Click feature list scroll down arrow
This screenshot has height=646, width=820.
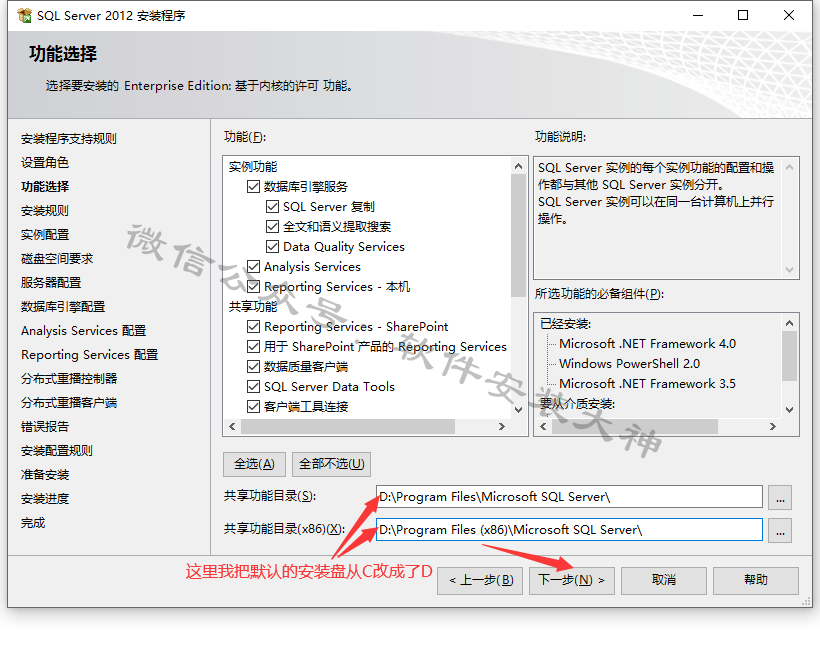(x=518, y=410)
